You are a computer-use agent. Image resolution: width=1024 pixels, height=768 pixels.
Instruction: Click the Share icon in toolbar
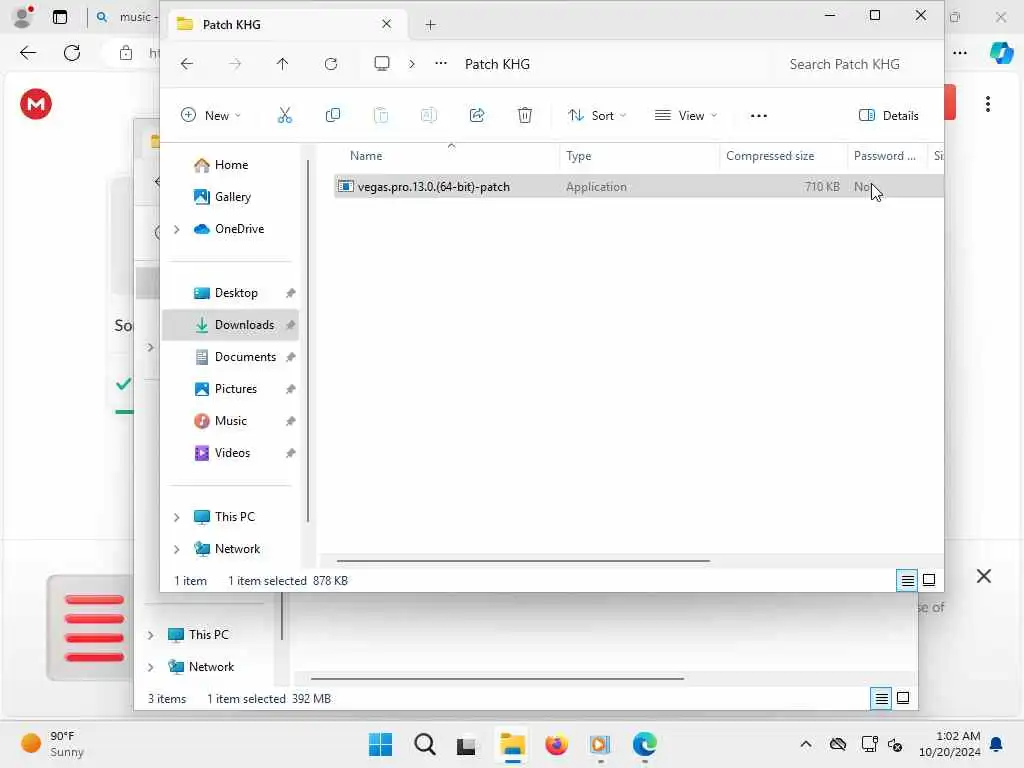477,116
